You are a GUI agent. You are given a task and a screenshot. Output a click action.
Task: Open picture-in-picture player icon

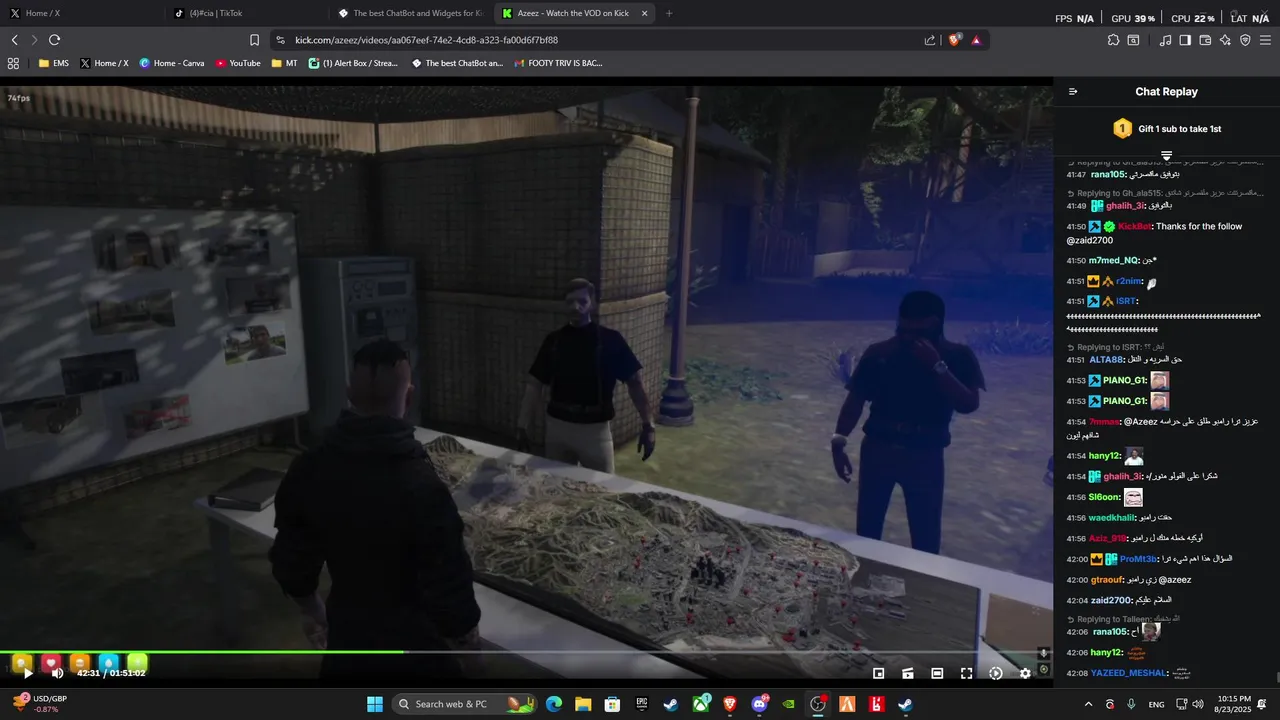pyautogui.click(x=878, y=674)
